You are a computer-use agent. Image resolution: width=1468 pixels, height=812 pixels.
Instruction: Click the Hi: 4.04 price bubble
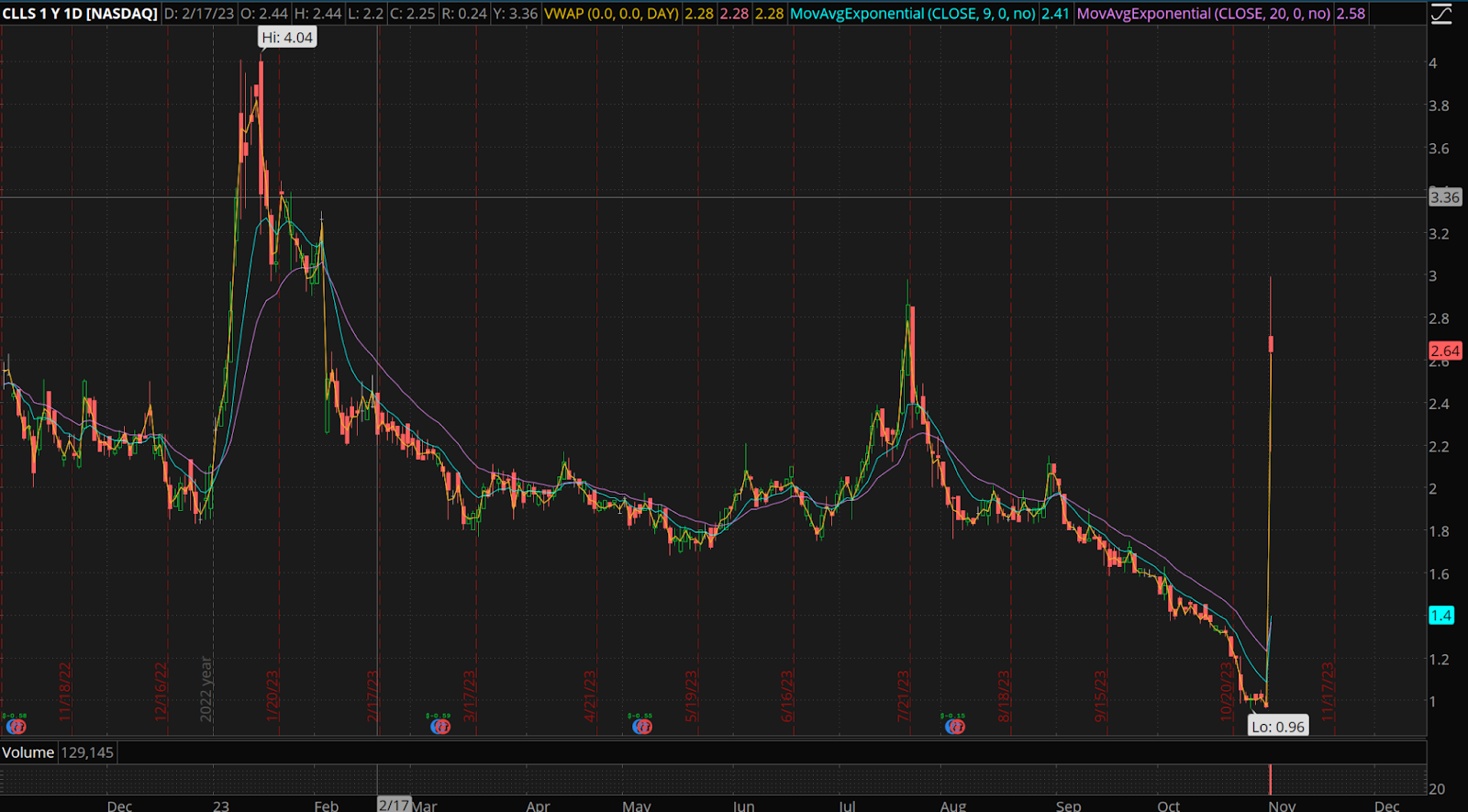pyautogui.click(x=287, y=38)
